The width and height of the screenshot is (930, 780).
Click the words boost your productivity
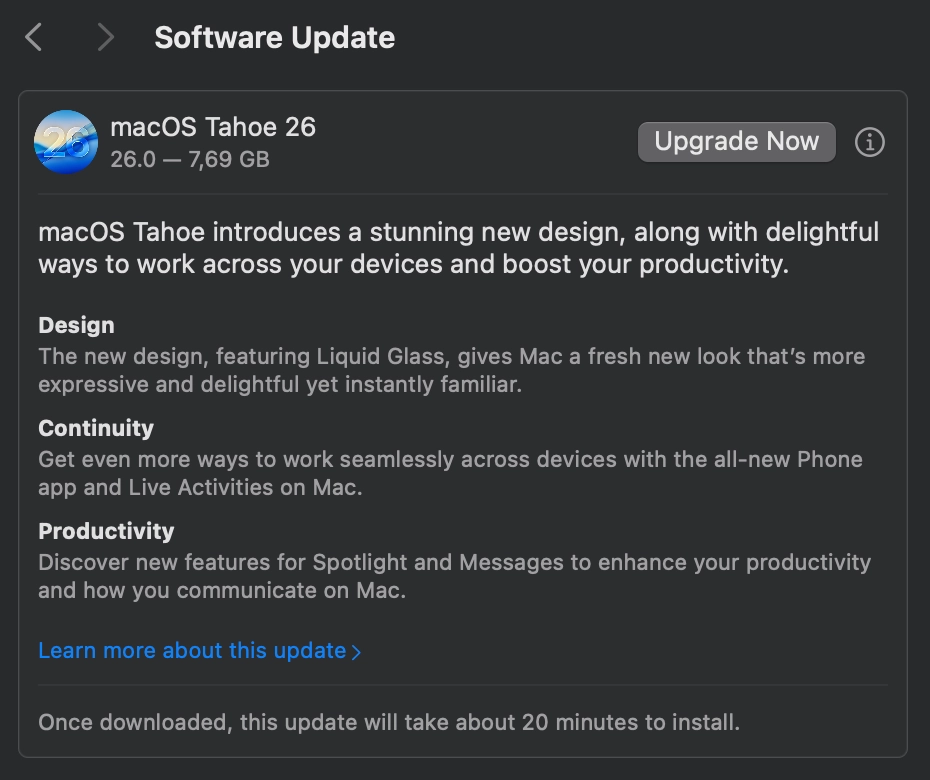click(x=645, y=264)
